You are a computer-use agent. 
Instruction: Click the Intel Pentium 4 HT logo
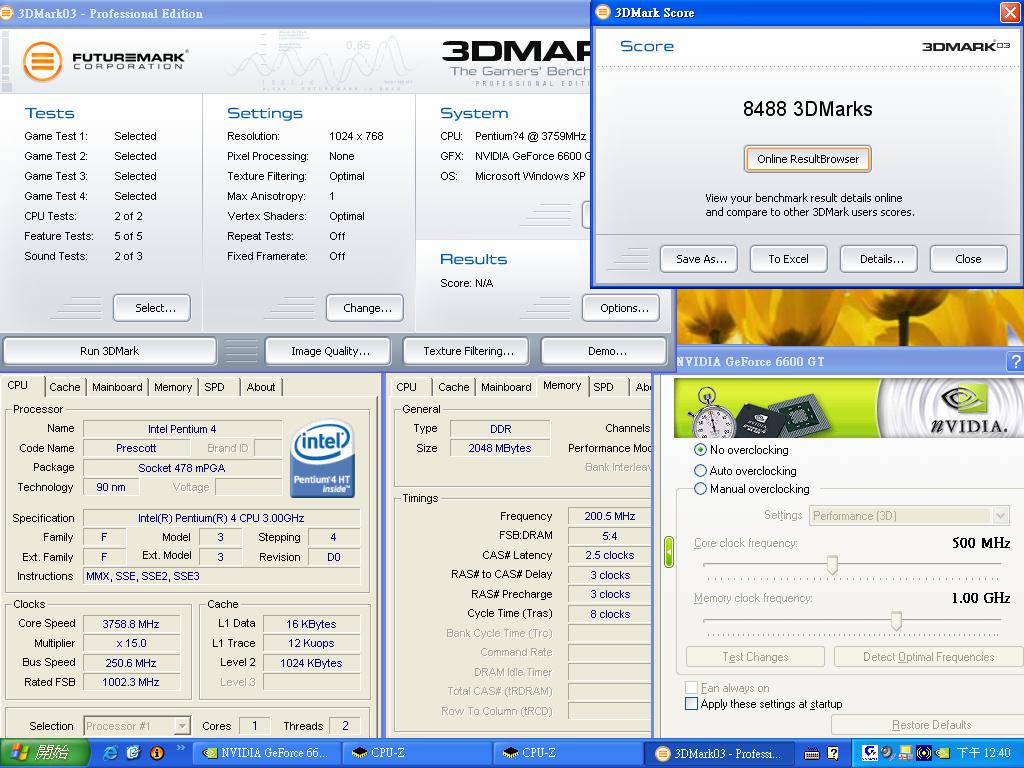pyautogui.click(x=323, y=458)
